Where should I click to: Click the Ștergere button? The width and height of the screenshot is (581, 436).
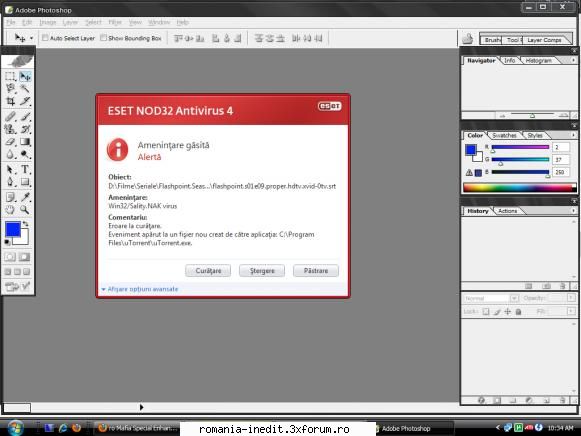262,271
